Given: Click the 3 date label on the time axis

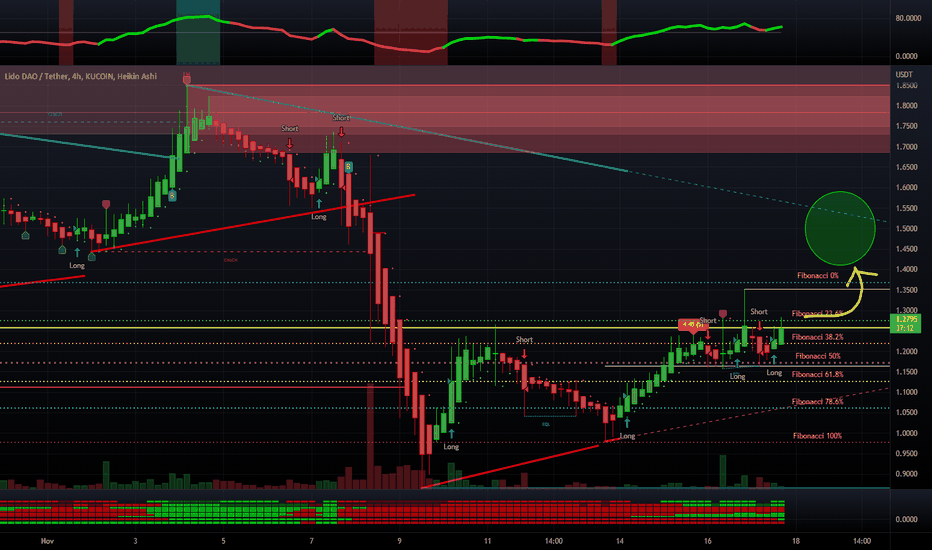Looking at the screenshot, I should click(x=136, y=541).
